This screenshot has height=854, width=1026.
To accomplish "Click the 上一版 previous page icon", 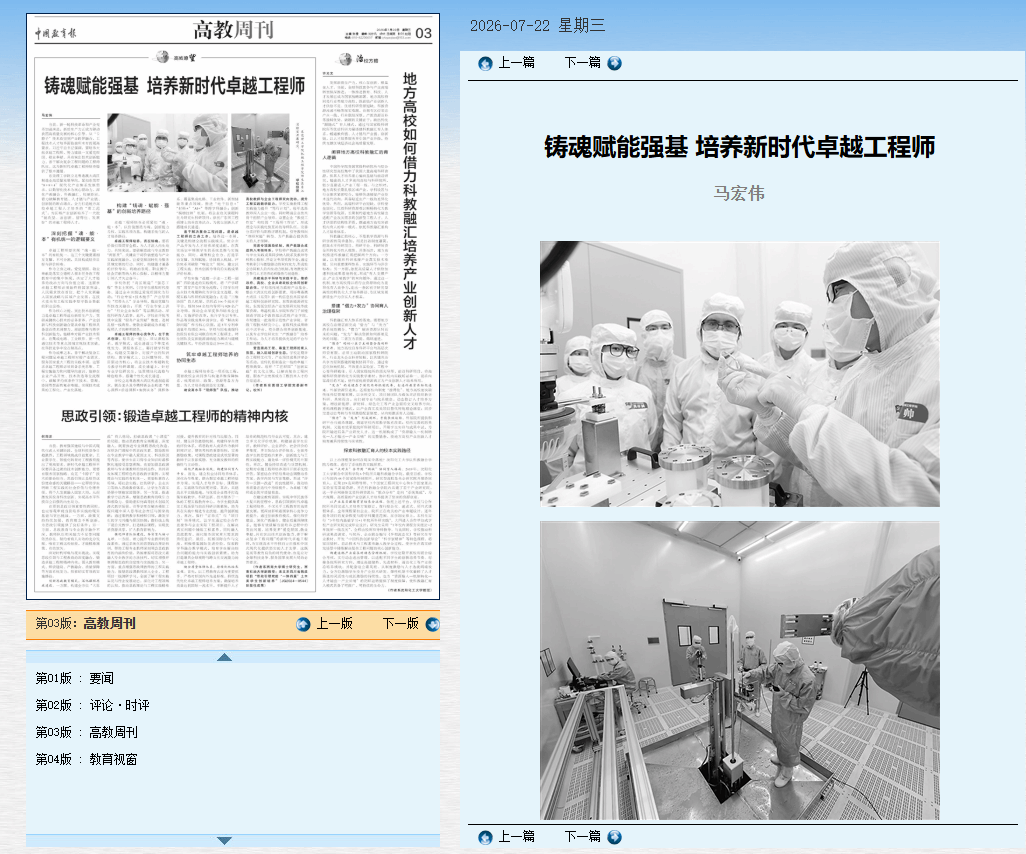I will coord(303,624).
